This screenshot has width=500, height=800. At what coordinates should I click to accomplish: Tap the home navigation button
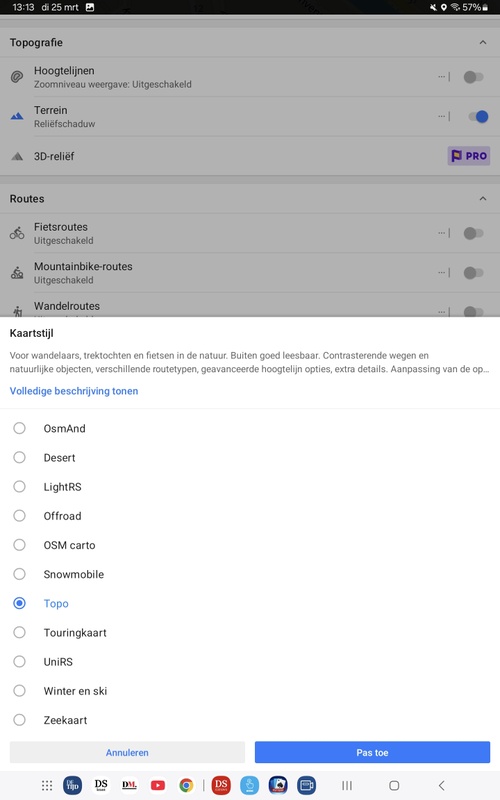click(x=394, y=785)
